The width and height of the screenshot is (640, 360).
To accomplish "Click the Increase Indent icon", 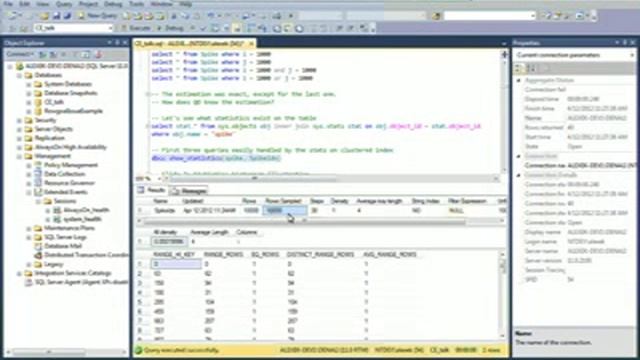I will [351, 28].
